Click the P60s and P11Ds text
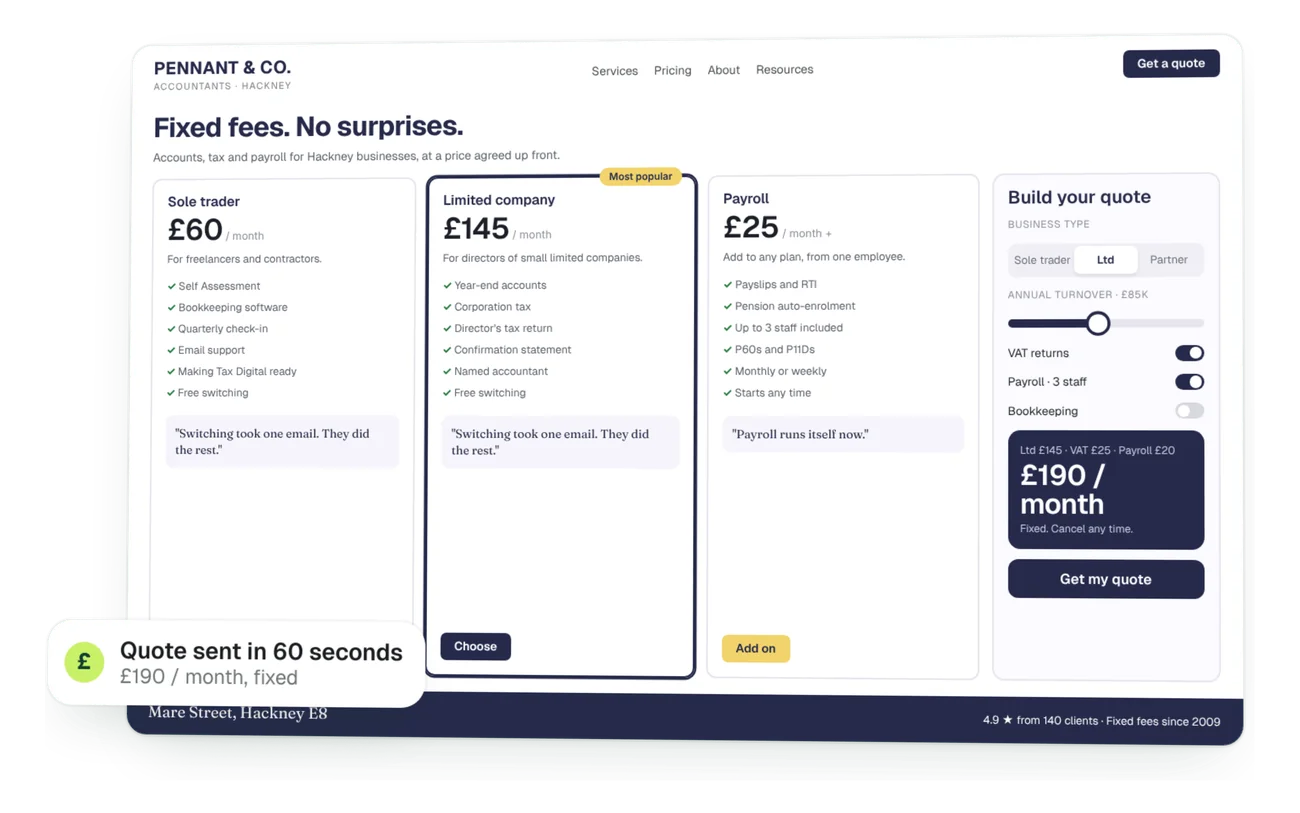The height and width of the screenshot is (813, 1300). point(775,349)
